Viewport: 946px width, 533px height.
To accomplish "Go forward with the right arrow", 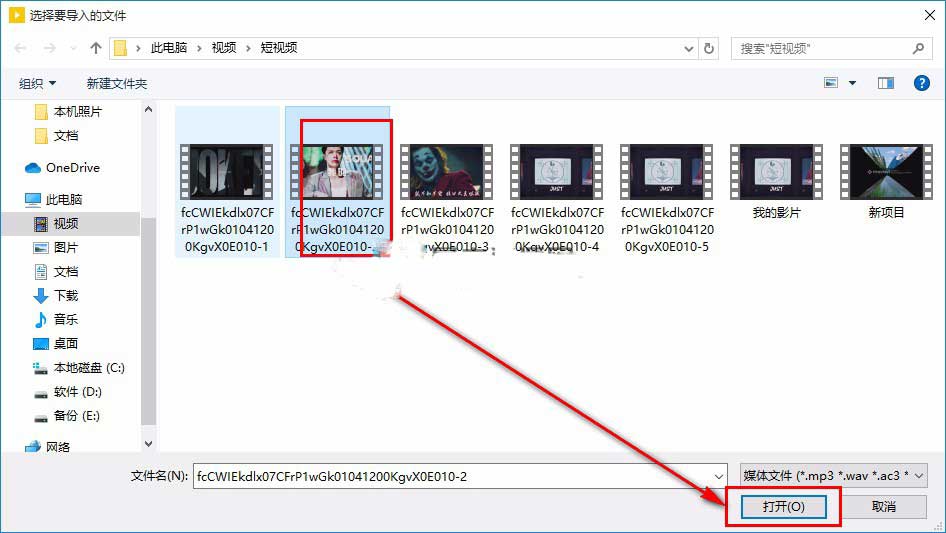I will (x=49, y=48).
